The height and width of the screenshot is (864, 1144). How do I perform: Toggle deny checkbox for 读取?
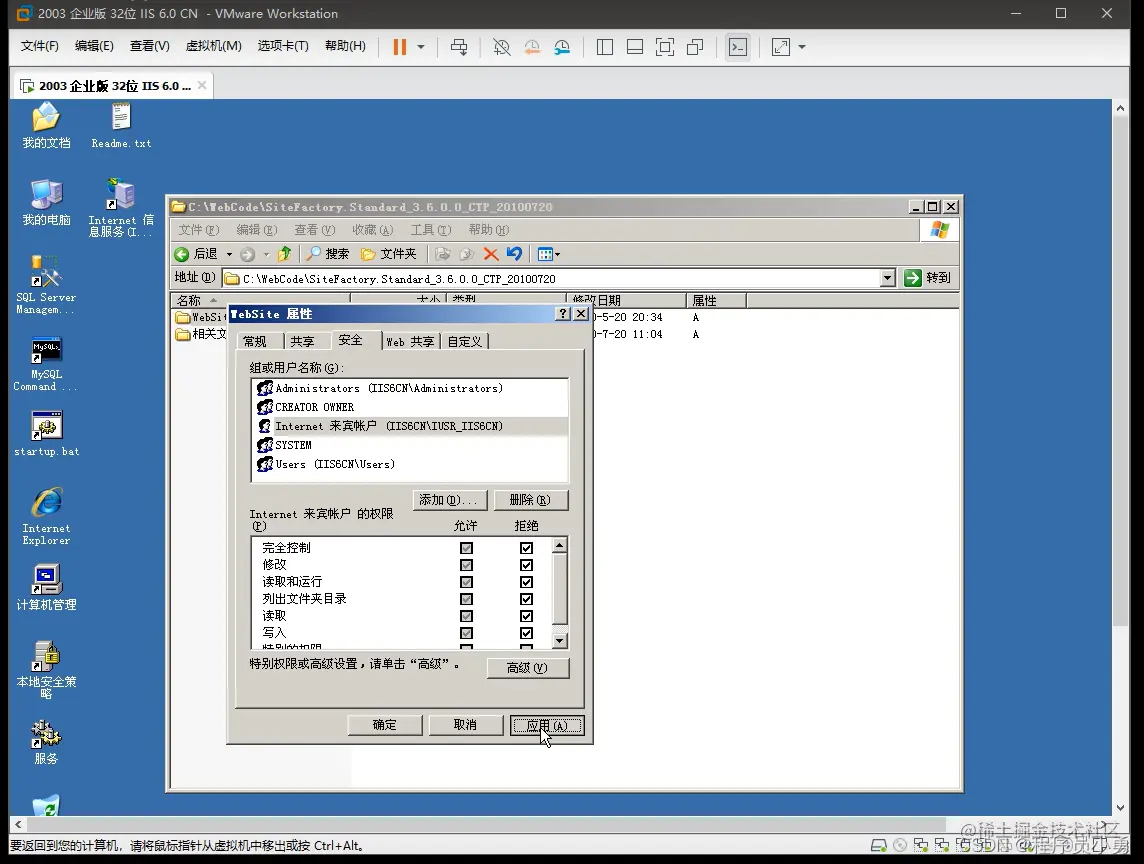click(526, 616)
